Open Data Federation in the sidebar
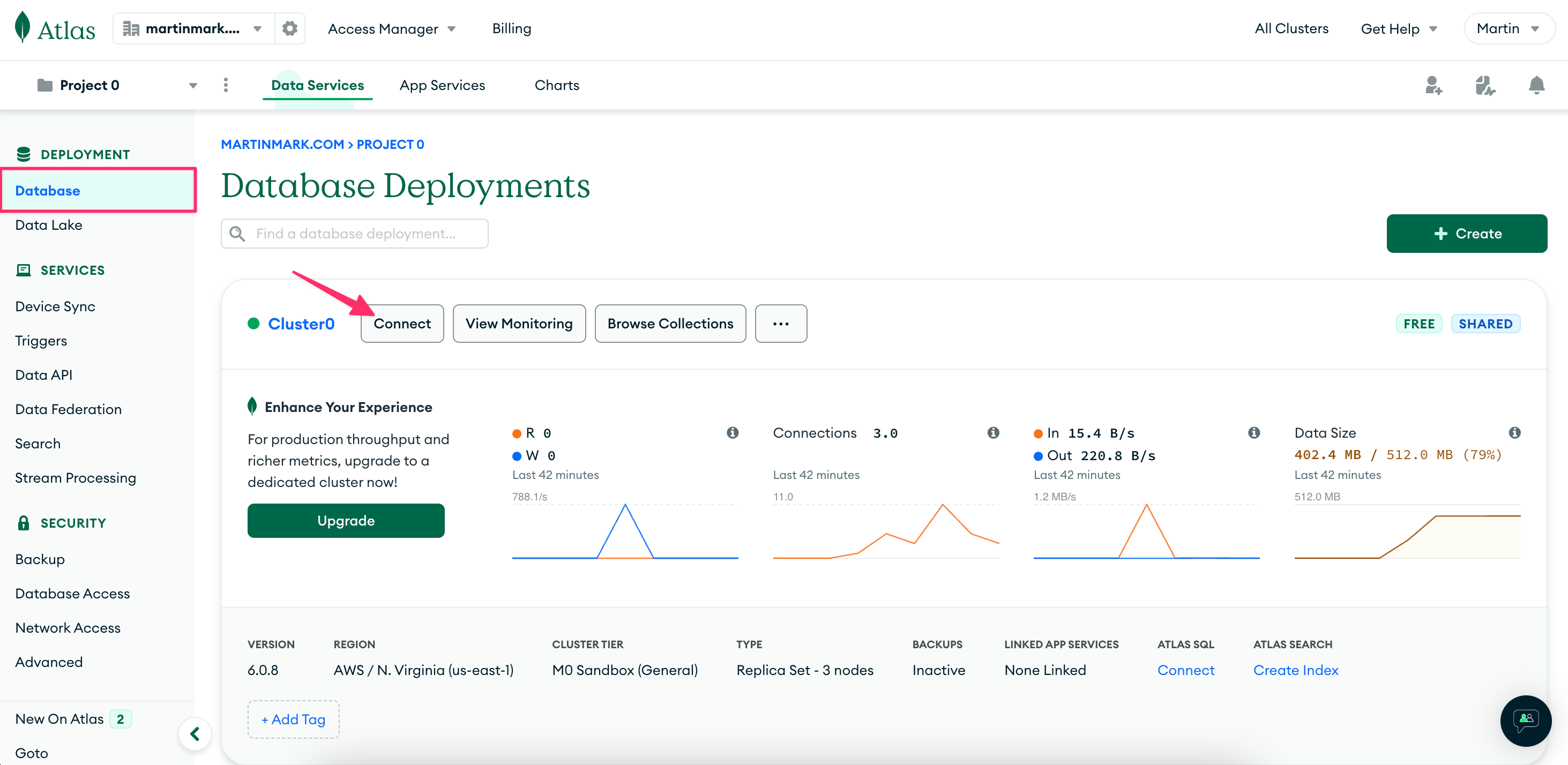 [x=68, y=409]
